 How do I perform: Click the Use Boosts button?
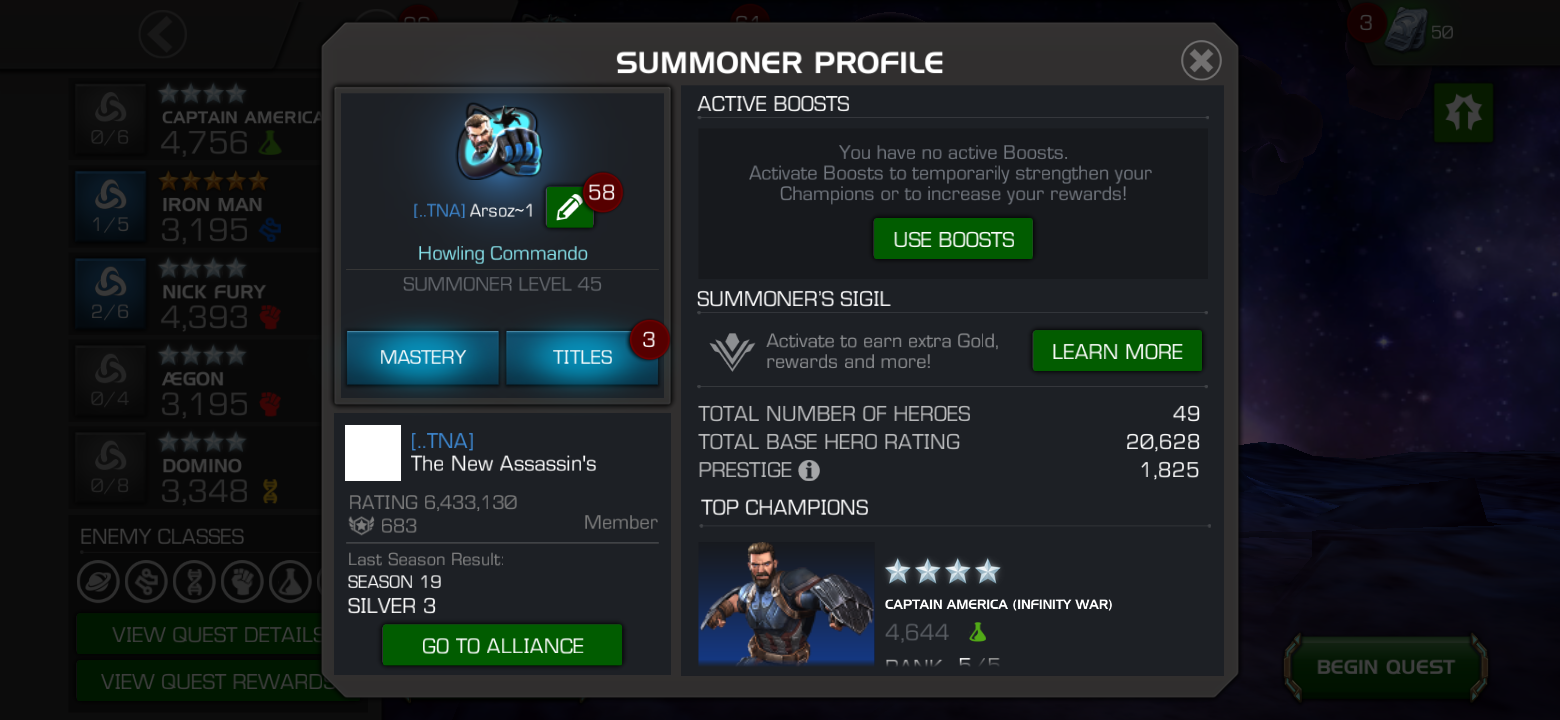click(953, 239)
